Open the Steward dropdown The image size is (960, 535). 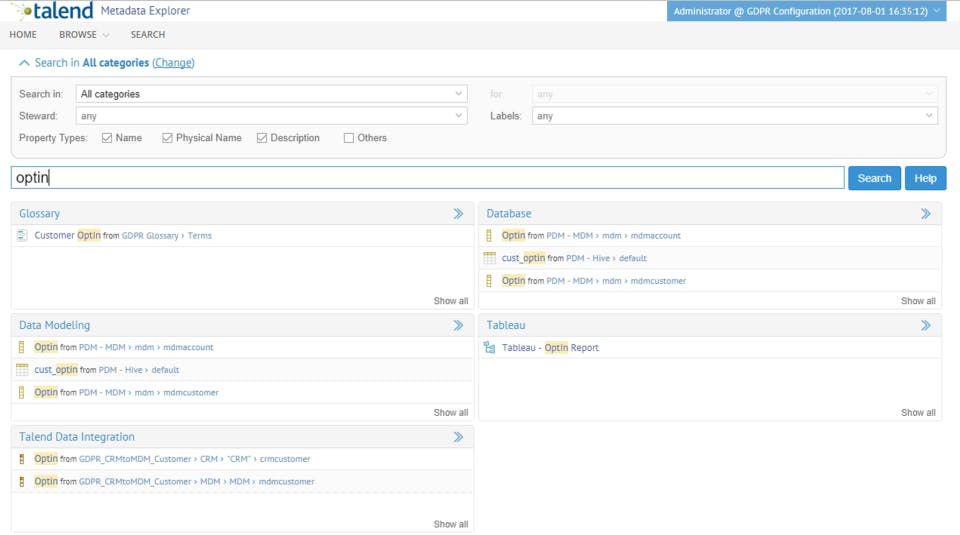(x=271, y=116)
